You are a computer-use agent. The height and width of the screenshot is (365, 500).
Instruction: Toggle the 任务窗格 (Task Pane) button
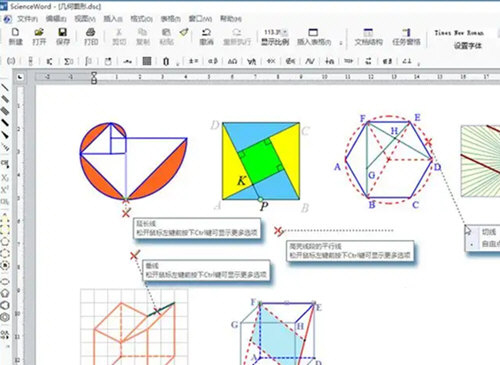point(406,37)
